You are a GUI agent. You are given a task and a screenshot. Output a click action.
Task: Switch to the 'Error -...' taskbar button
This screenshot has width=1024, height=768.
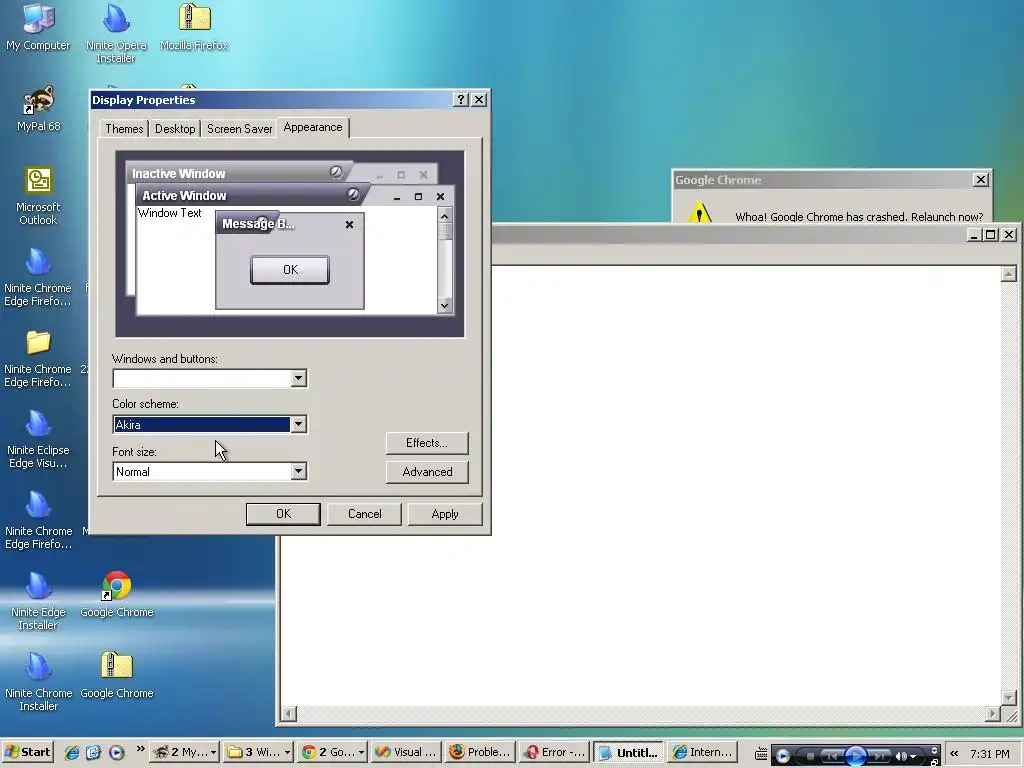click(554, 752)
